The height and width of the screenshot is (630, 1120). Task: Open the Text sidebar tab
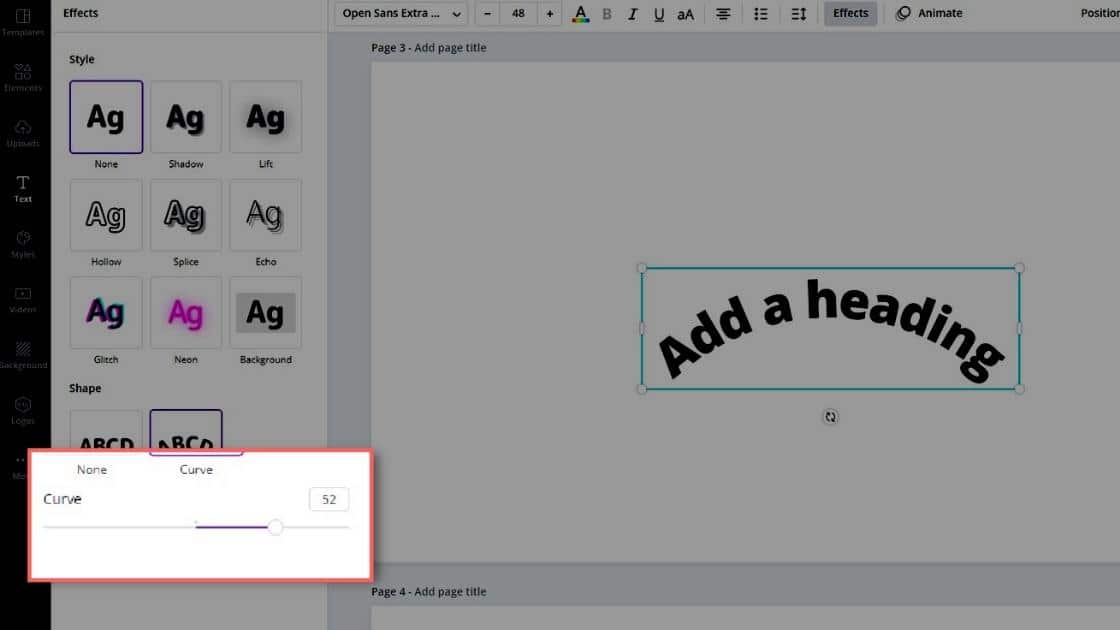point(23,189)
